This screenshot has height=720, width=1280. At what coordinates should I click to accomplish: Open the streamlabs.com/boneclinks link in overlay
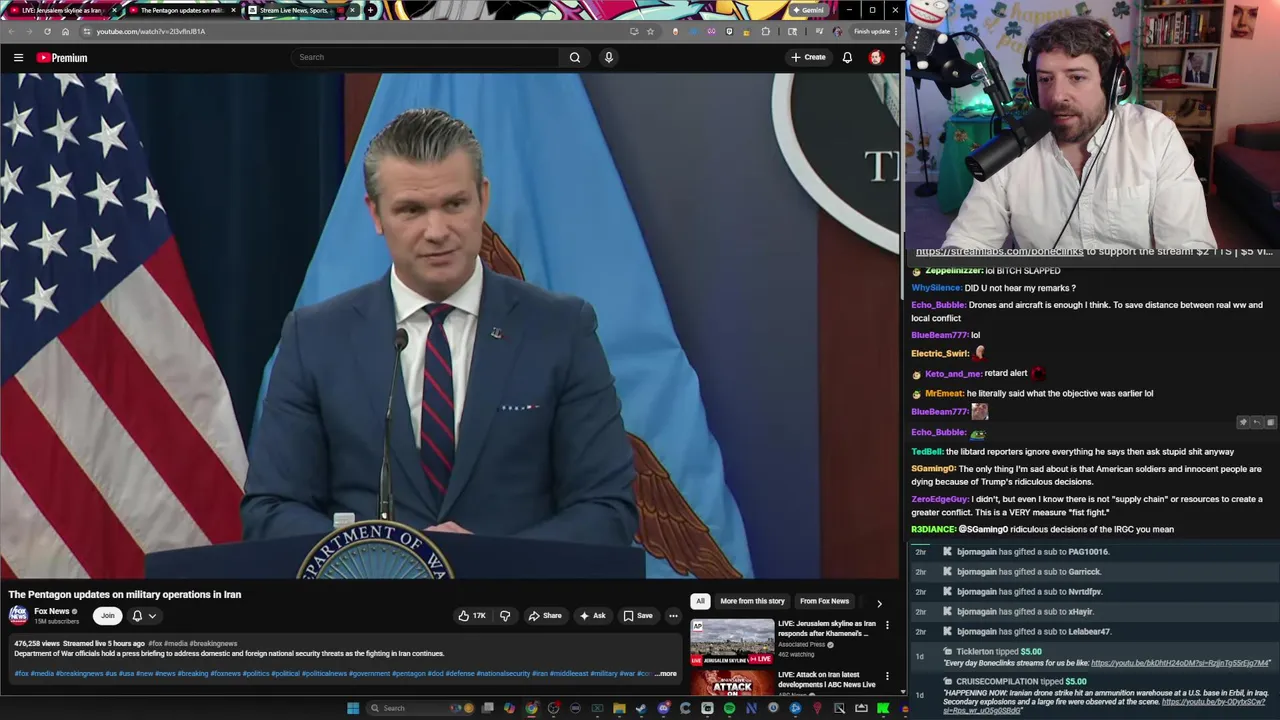pos(999,251)
